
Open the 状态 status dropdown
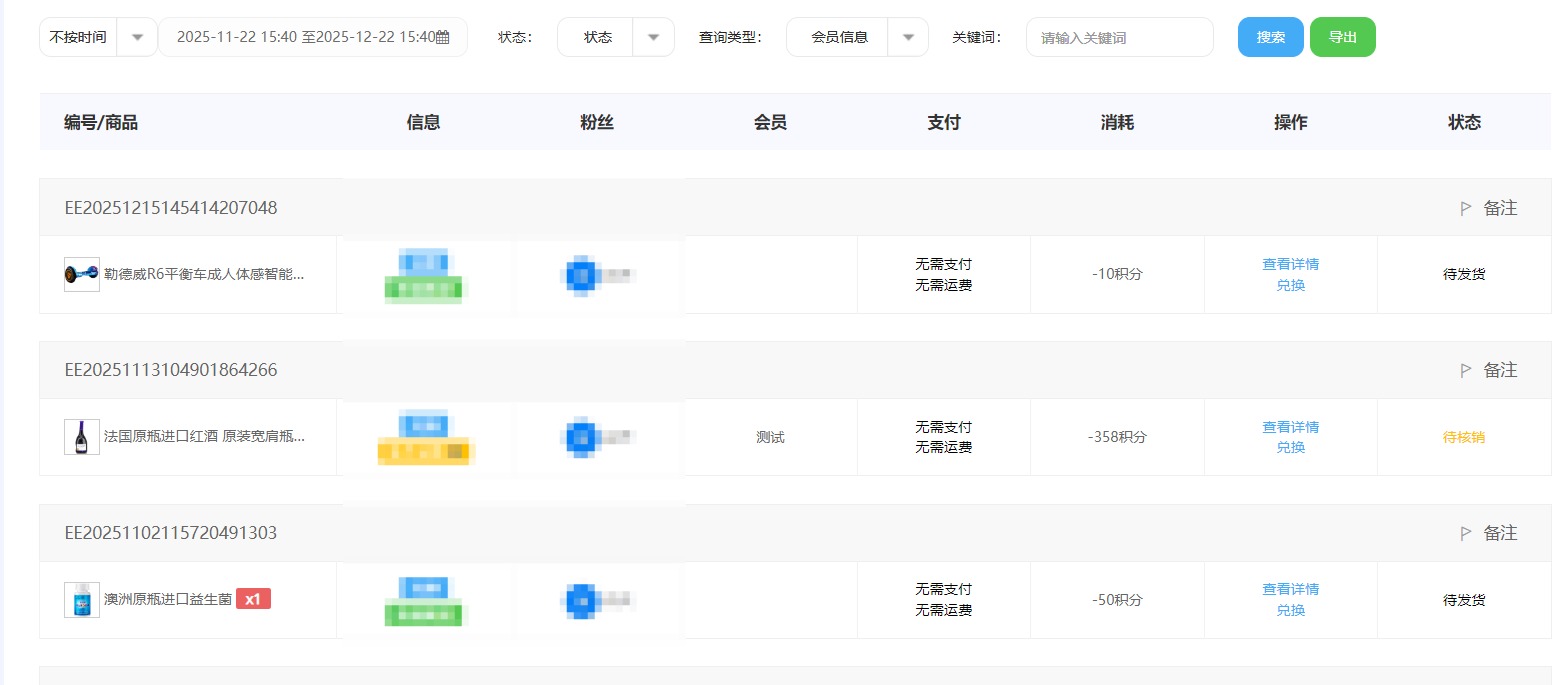click(x=654, y=36)
